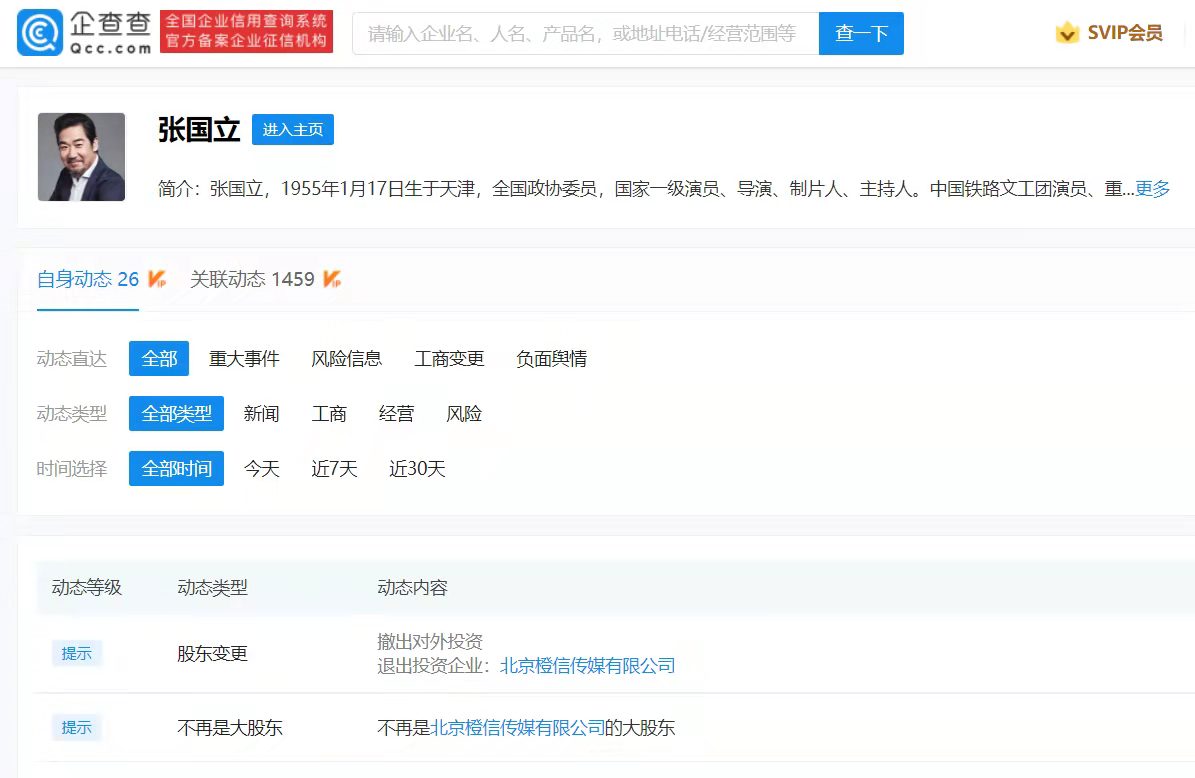Click the 动态内容 column header
This screenshot has width=1195, height=778.
click(412, 588)
